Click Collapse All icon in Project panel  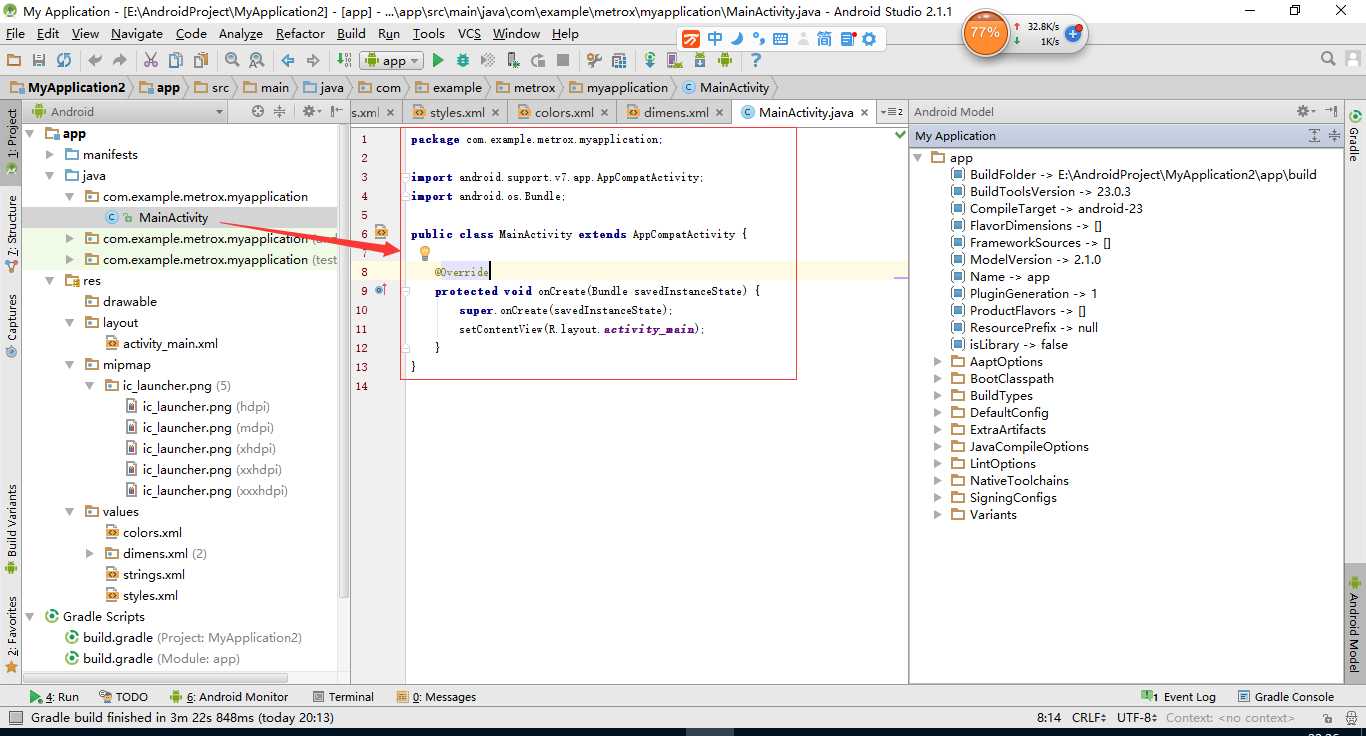point(280,112)
